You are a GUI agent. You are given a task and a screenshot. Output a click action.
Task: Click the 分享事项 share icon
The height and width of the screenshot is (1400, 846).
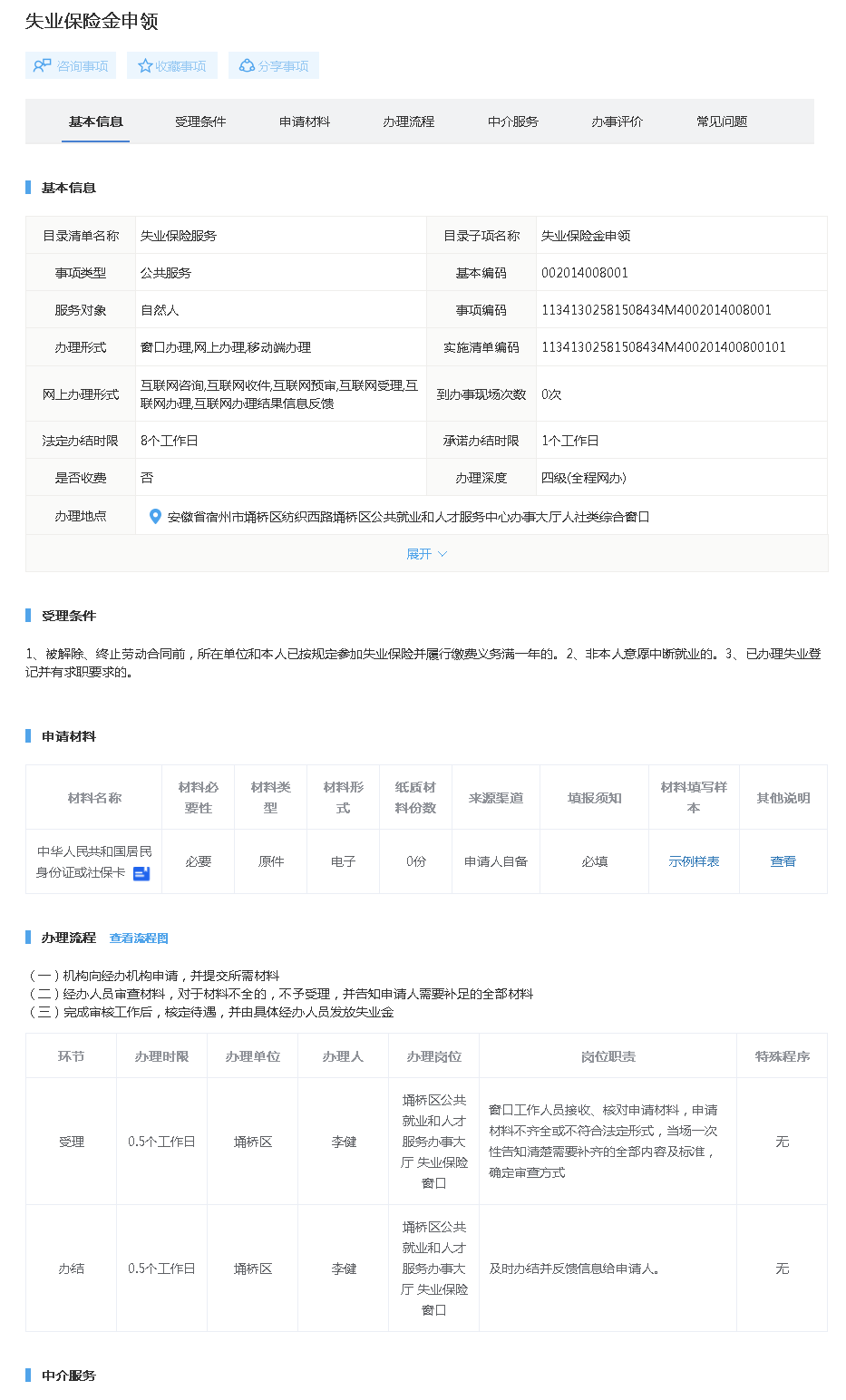click(x=247, y=66)
